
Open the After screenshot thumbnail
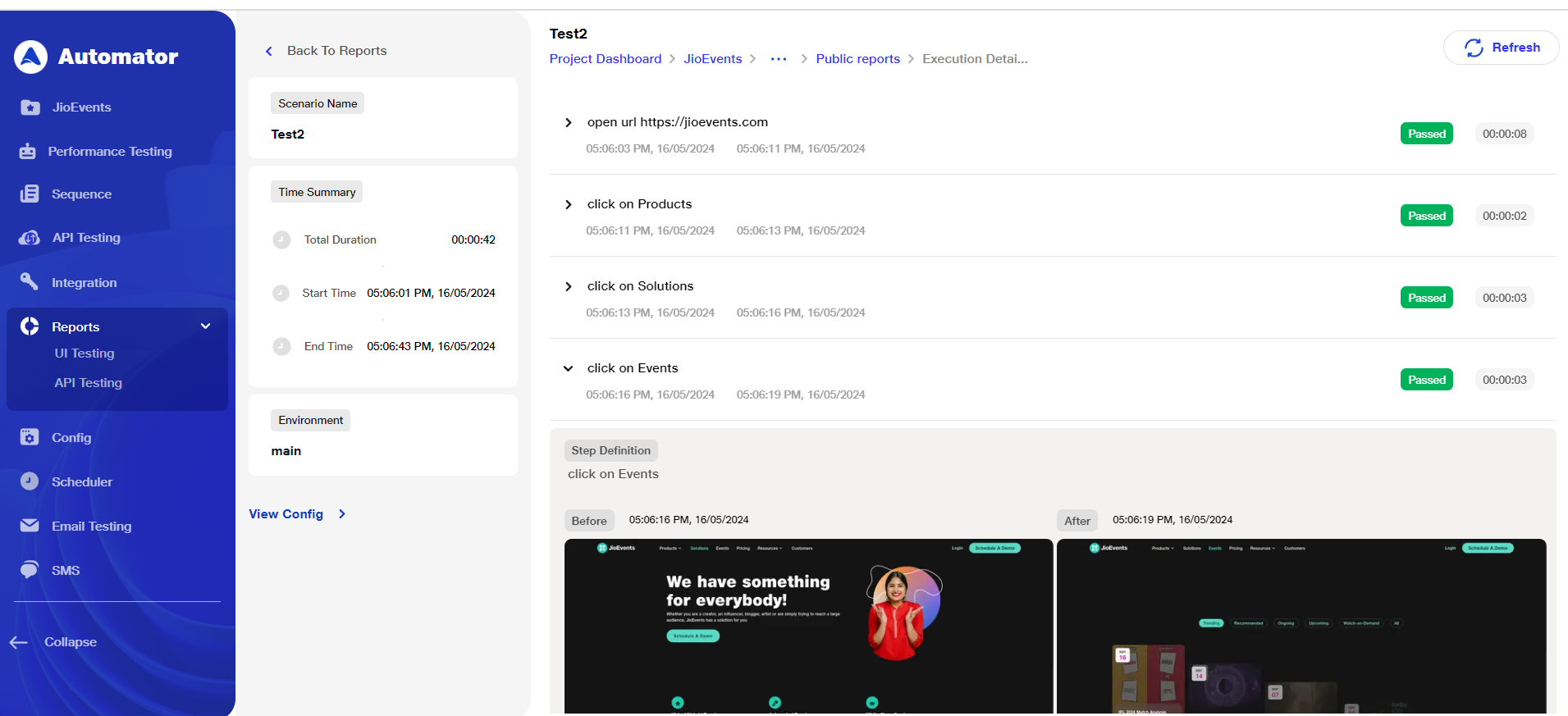click(1301, 626)
